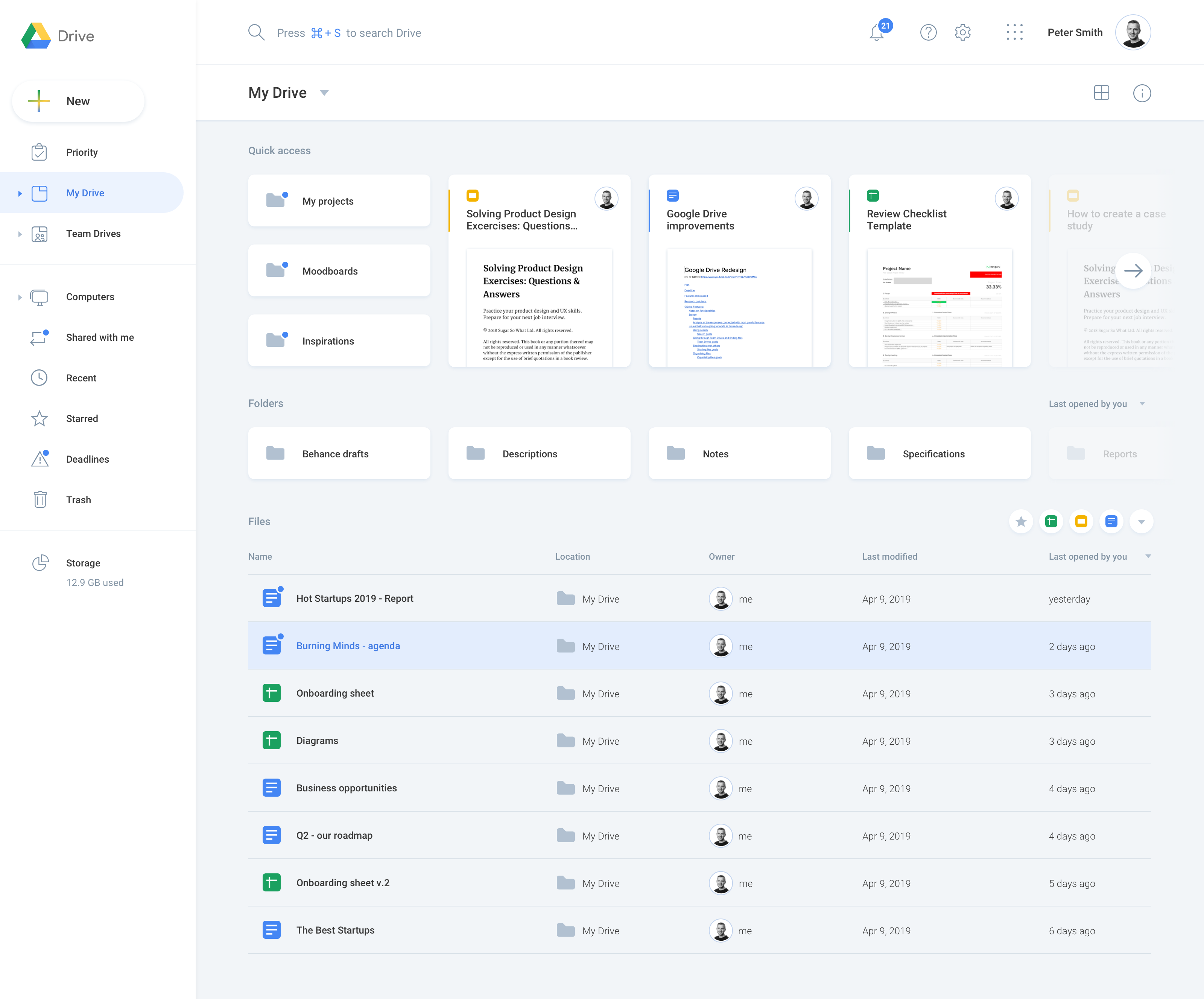Select Shared with me in sidebar
The width and height of the screenshot is (1204, 999).
click(x=100, y=337)
